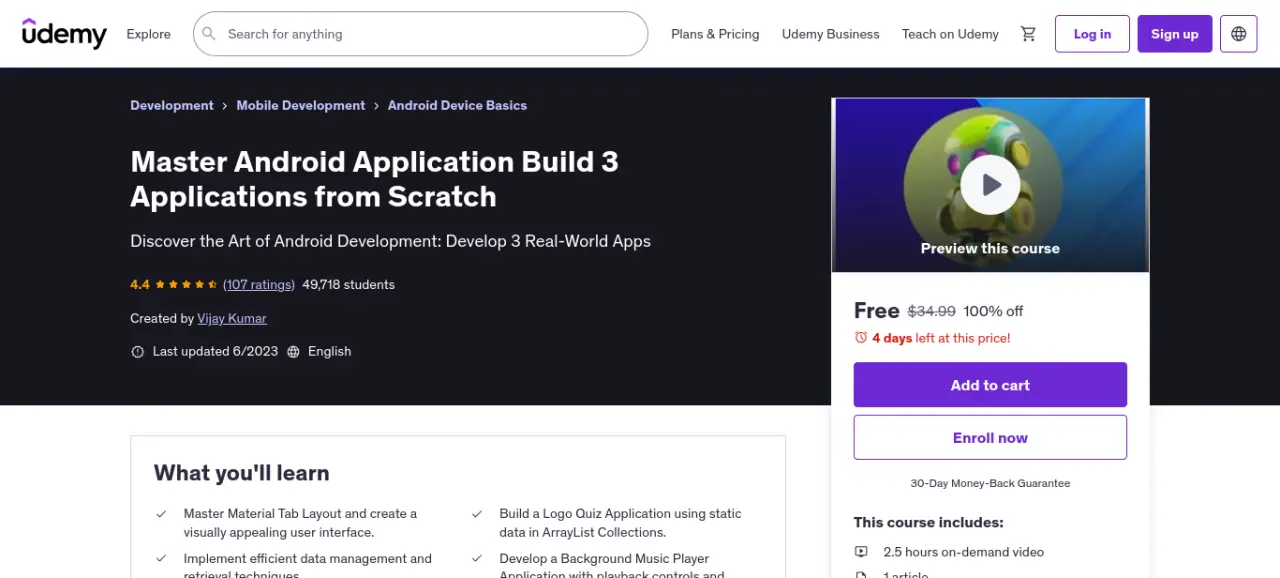Viewport: 1280px width, 578px height.
Task: Click the struck-through $34.99 price
Action: (x=932, y=311)
